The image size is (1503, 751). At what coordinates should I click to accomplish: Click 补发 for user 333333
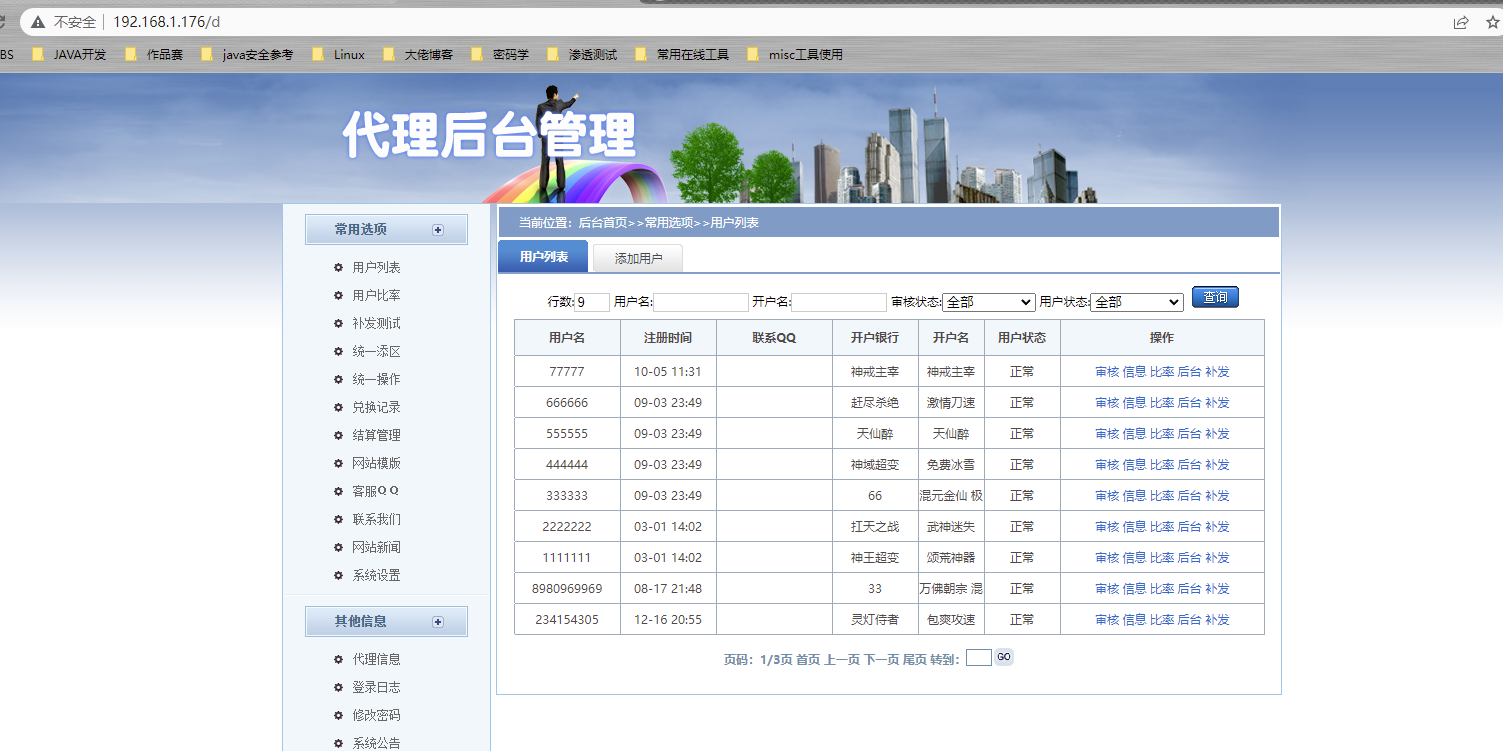[1217, 496]
